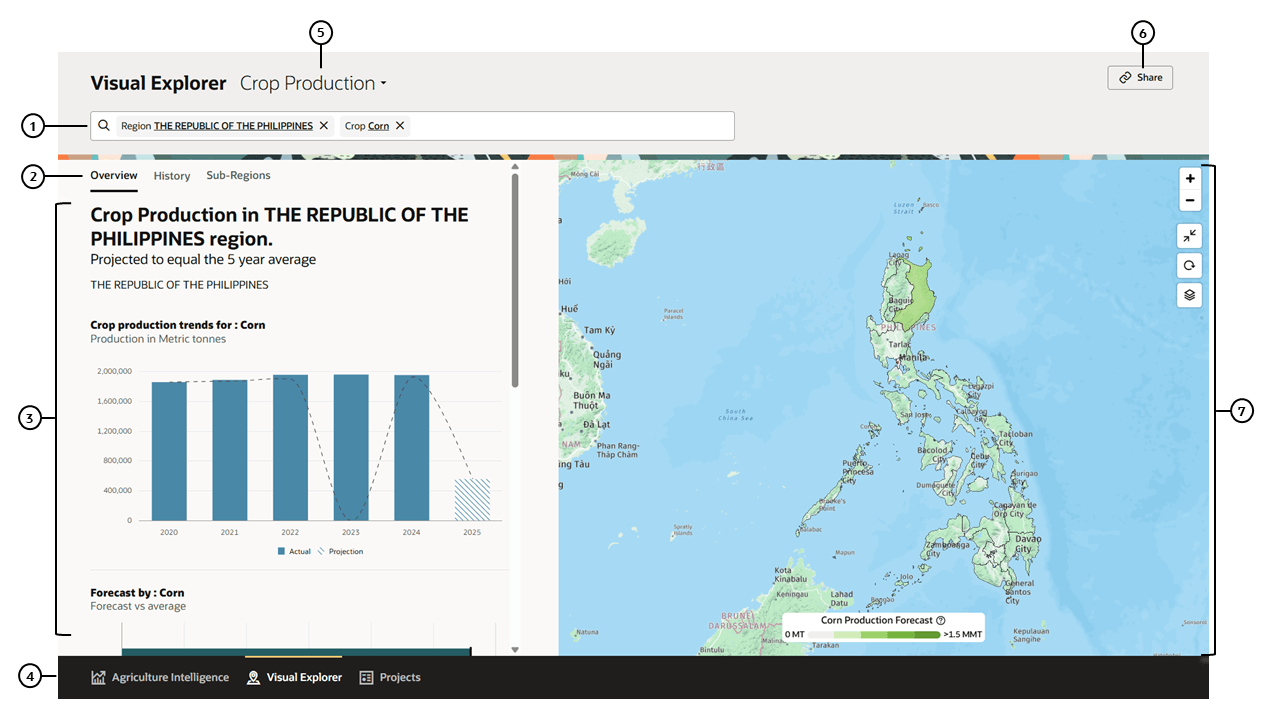
Task: Reset the map orientation icon
Action: (1189, 265)
